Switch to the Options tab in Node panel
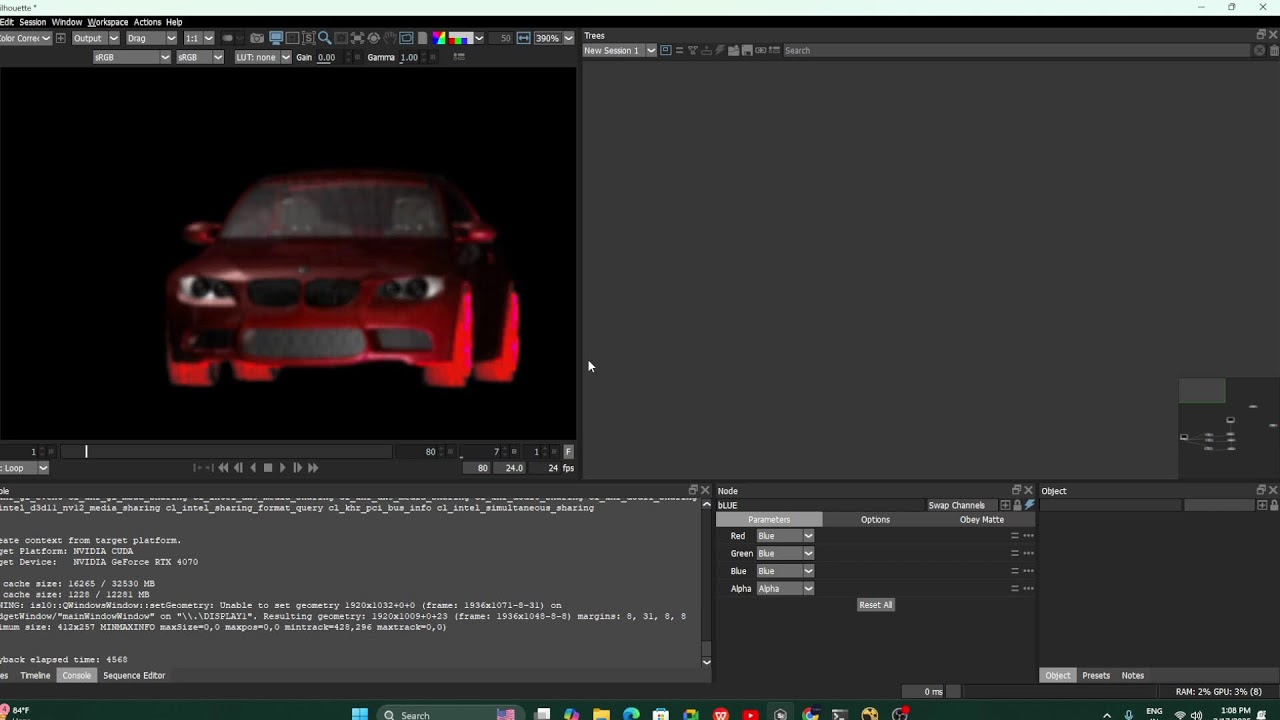 coord(875,520)
